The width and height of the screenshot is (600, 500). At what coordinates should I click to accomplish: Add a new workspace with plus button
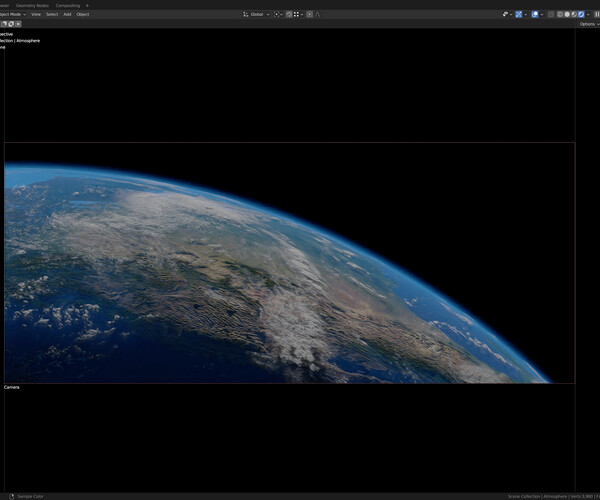tap(87, 5)
